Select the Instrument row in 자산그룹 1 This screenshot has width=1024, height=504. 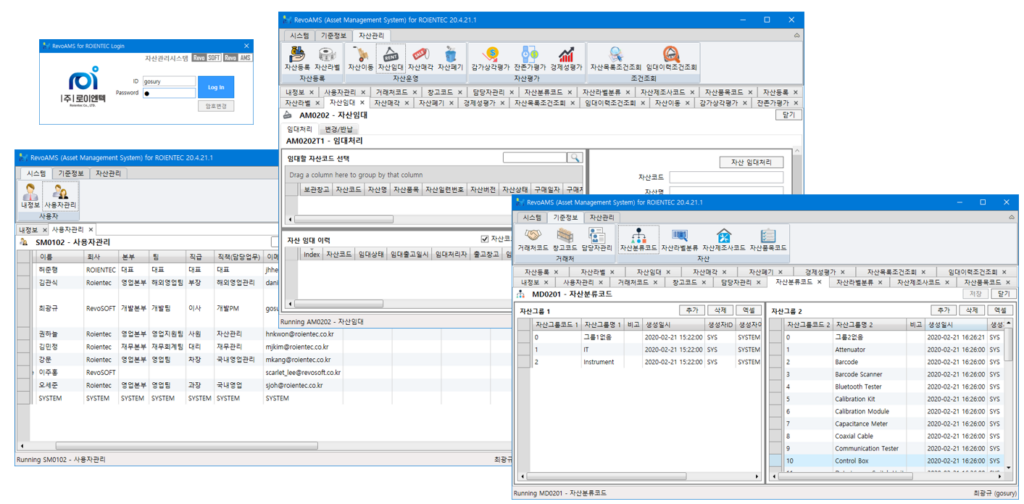tap(639, 362)
